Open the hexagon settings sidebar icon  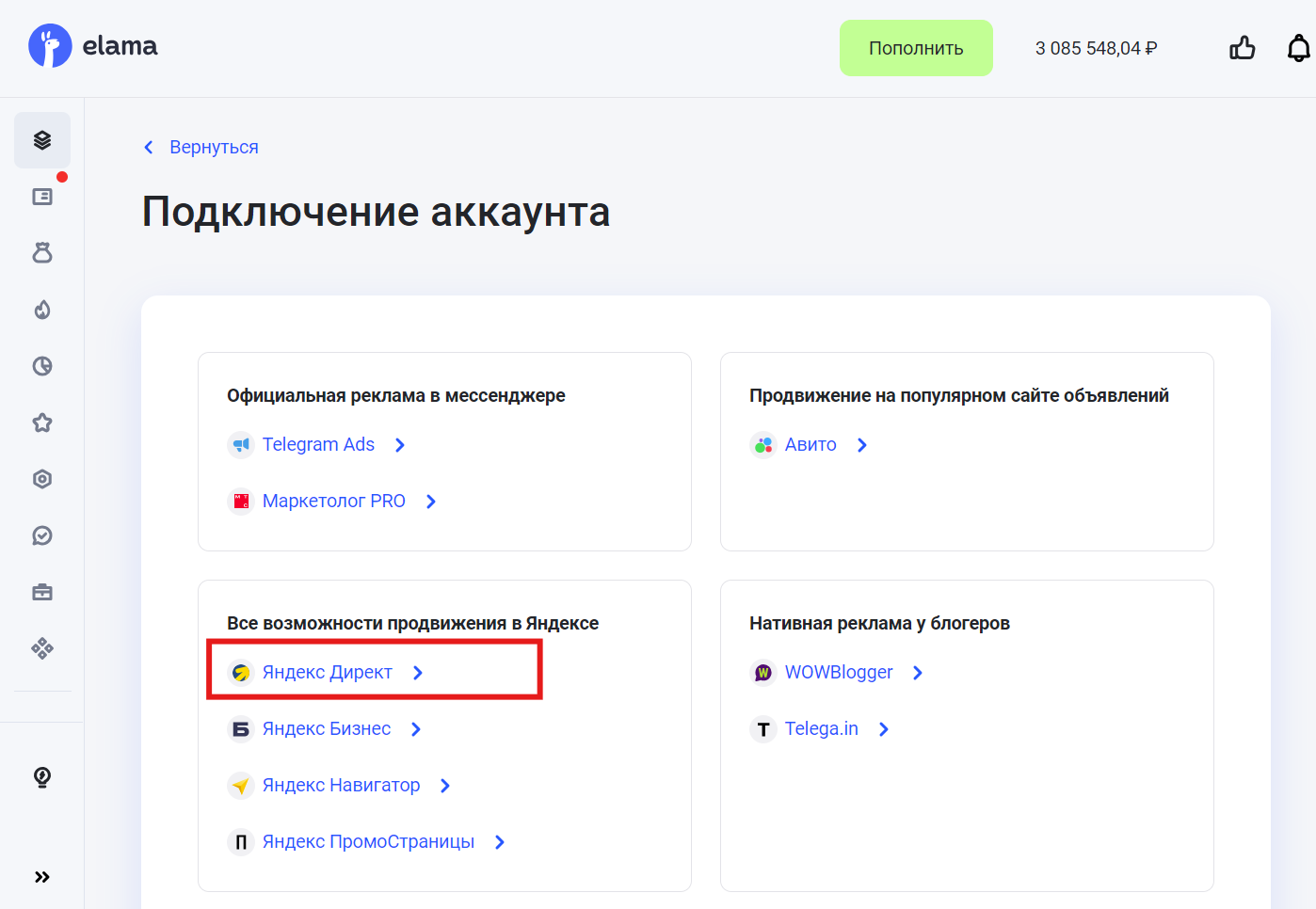coord(42,479)
